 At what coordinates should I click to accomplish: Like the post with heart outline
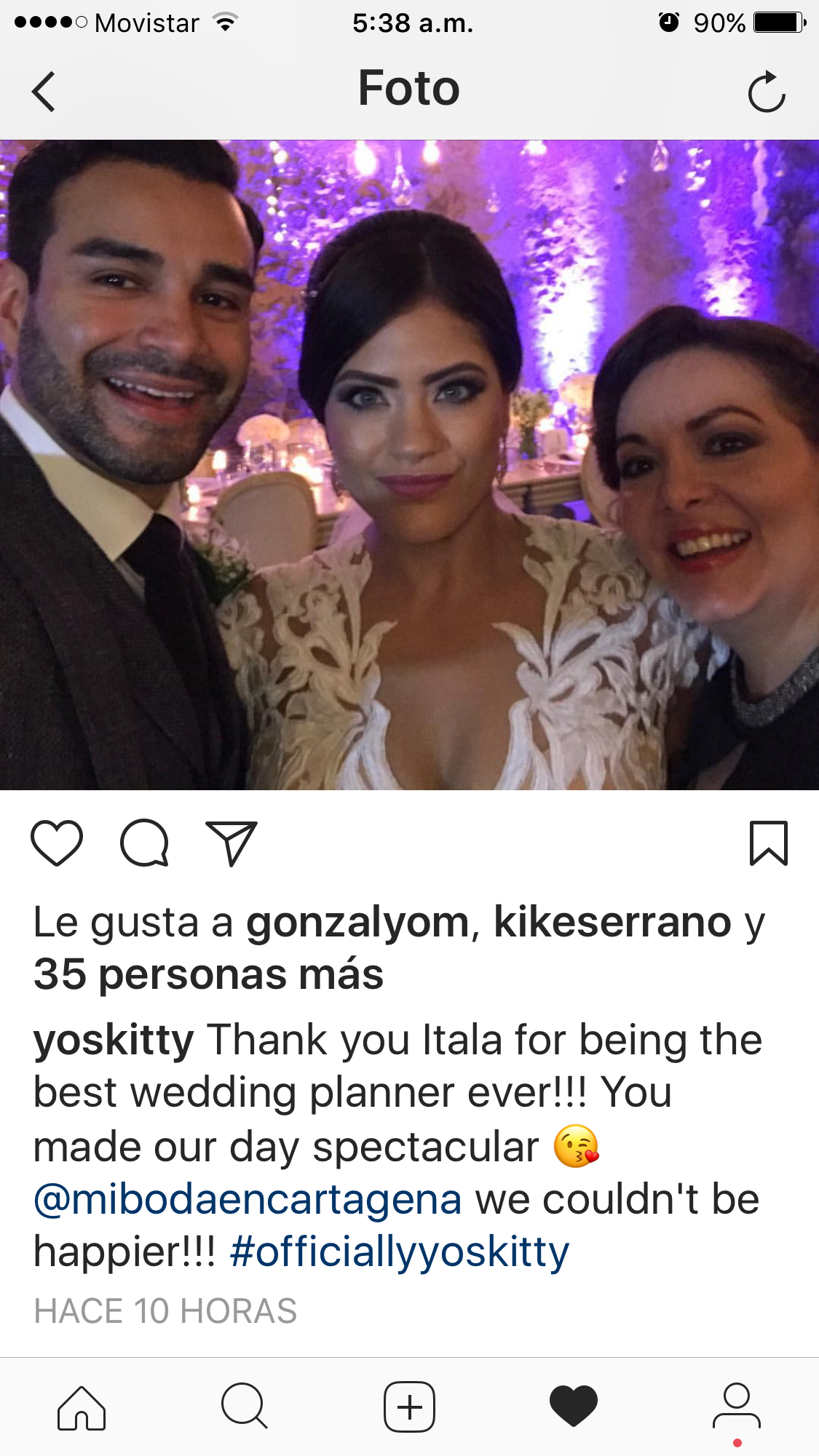click(x=57, y=843)
